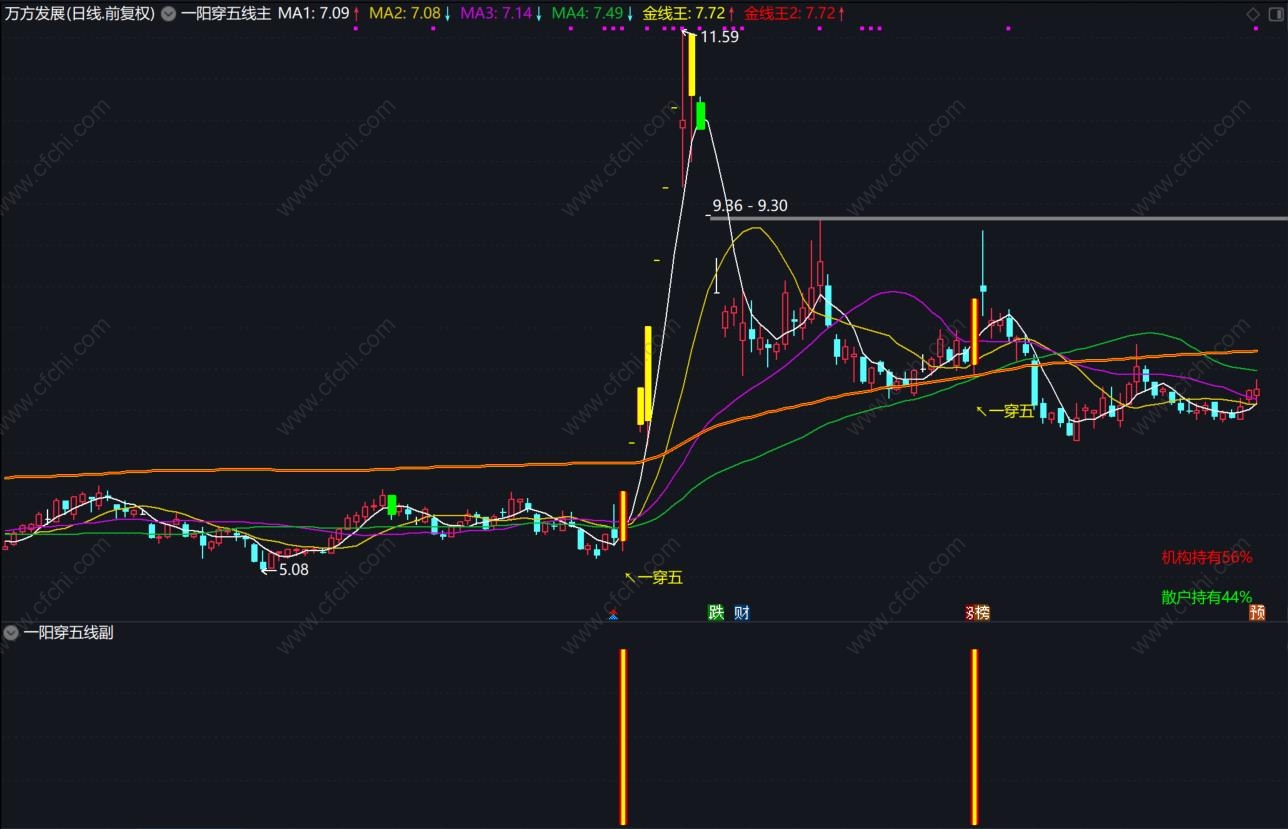Click the first signal bar in sub-chart
Screen dimensions: 1288x829
(x=623, y=737)
